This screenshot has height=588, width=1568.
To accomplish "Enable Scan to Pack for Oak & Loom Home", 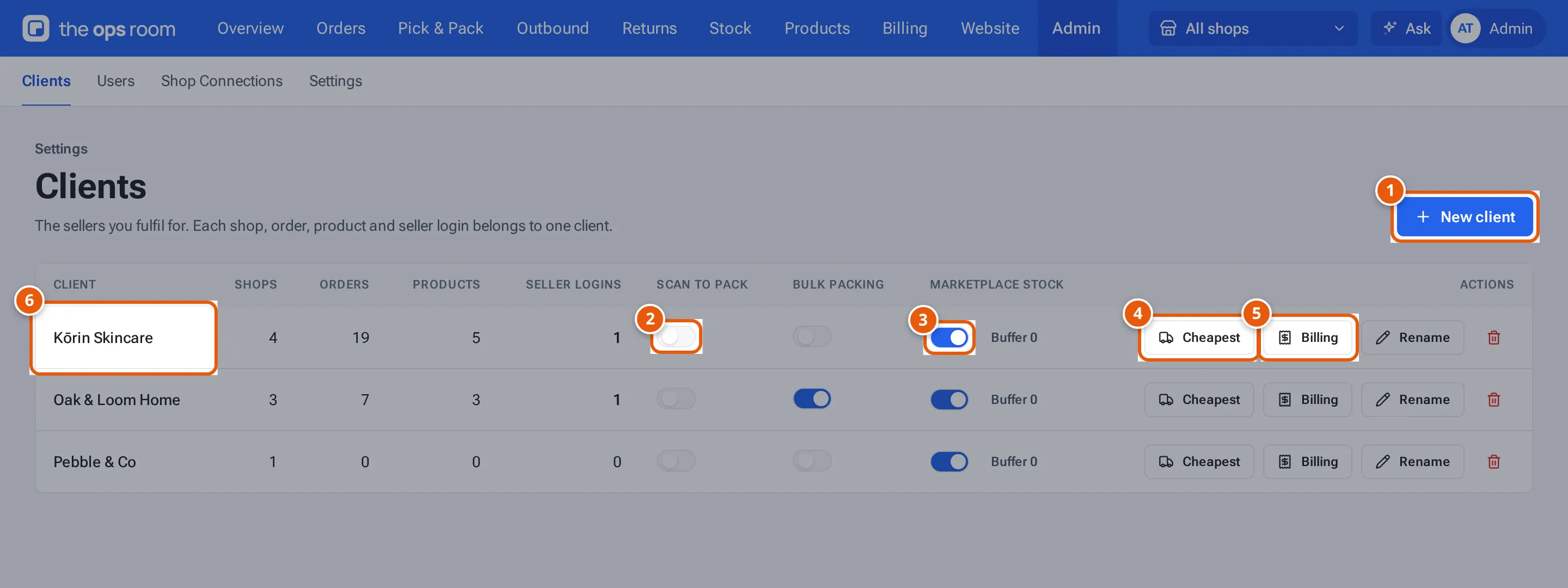I will click(676, 399).
